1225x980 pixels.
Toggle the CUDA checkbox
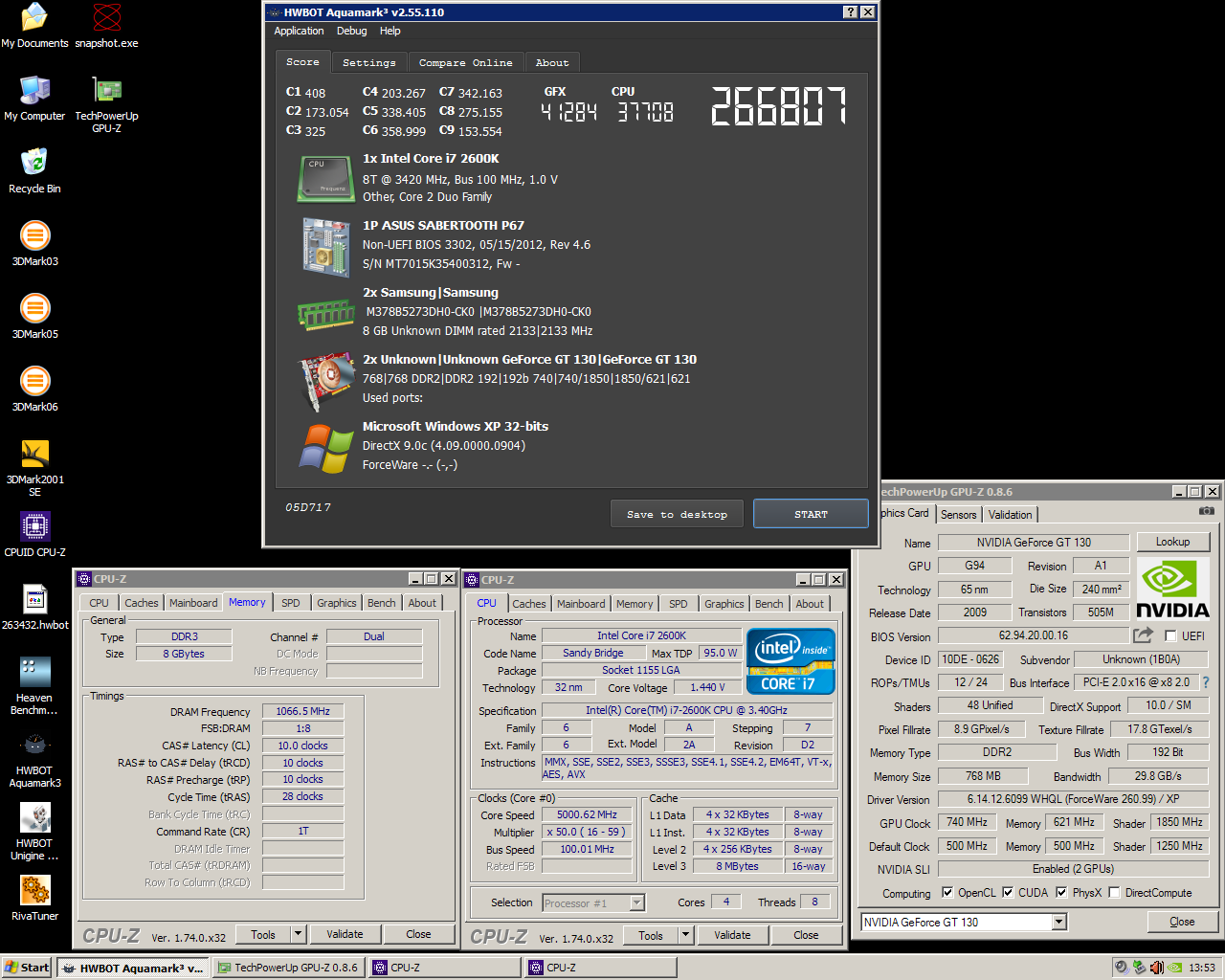tap(1008, 893)
